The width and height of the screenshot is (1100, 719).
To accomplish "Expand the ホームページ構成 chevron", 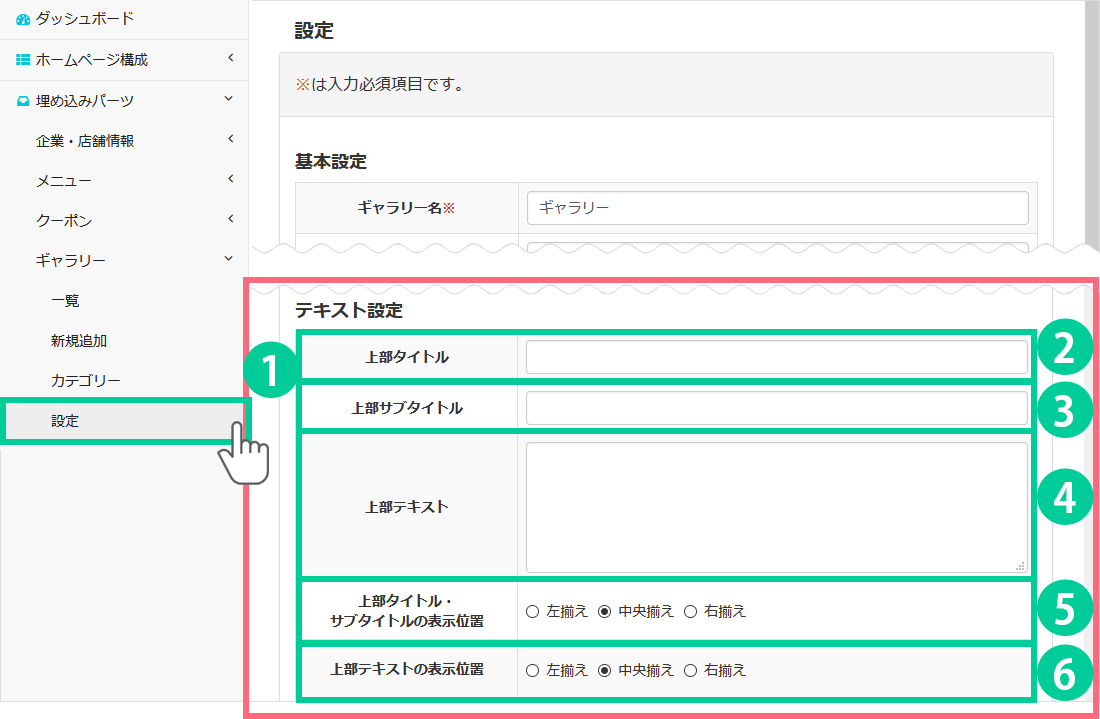I will pyautogui.click(x=230, y=59).
